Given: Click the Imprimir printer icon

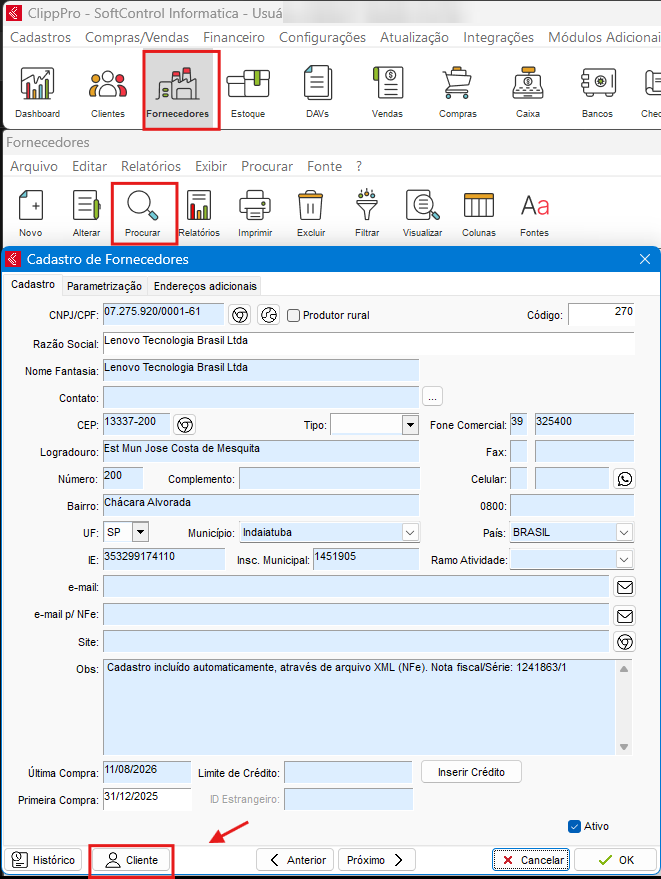Looking at the screenshot, I should (255, 213).
